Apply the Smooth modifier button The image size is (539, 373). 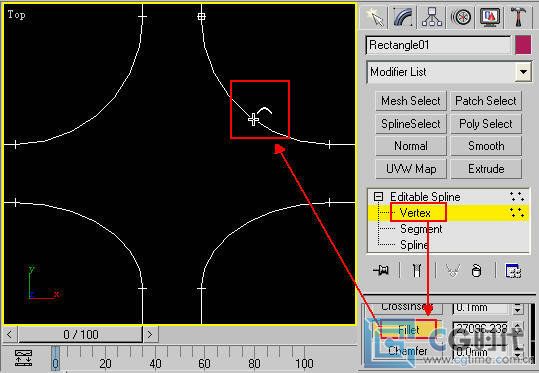tap(486, 146)
